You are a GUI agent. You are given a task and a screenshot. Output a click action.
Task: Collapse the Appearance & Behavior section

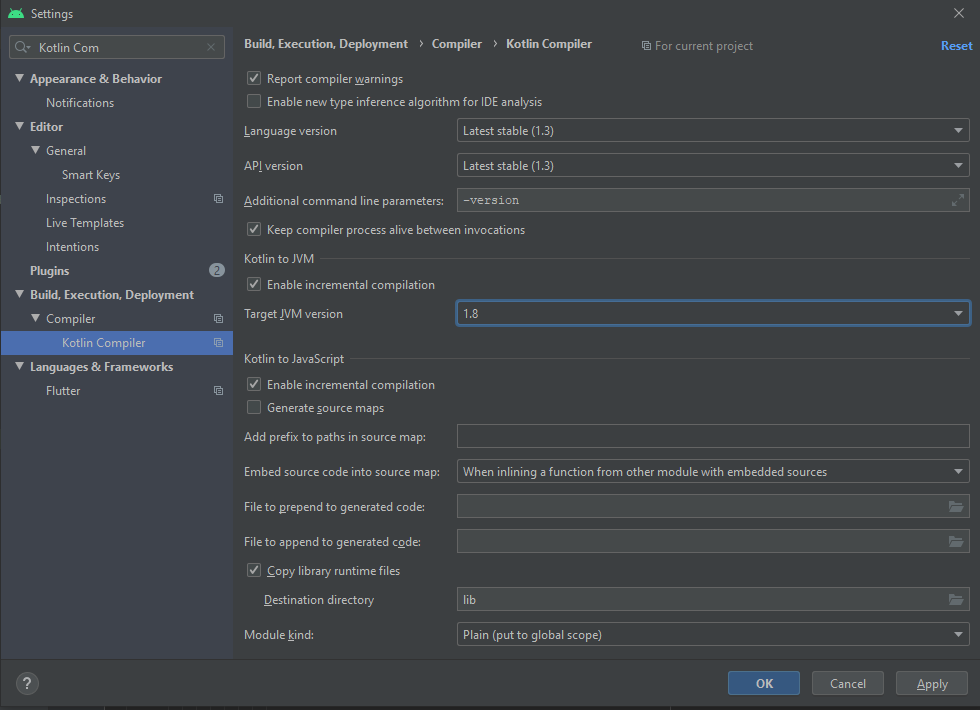pos(19,79)
